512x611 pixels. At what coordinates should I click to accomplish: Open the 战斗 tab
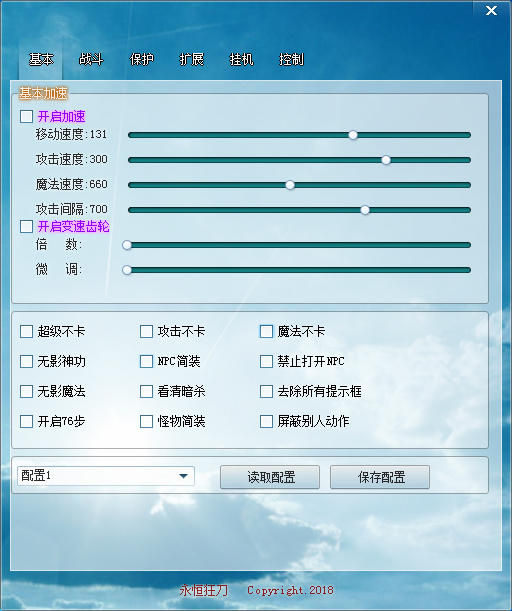click(91, 60)
